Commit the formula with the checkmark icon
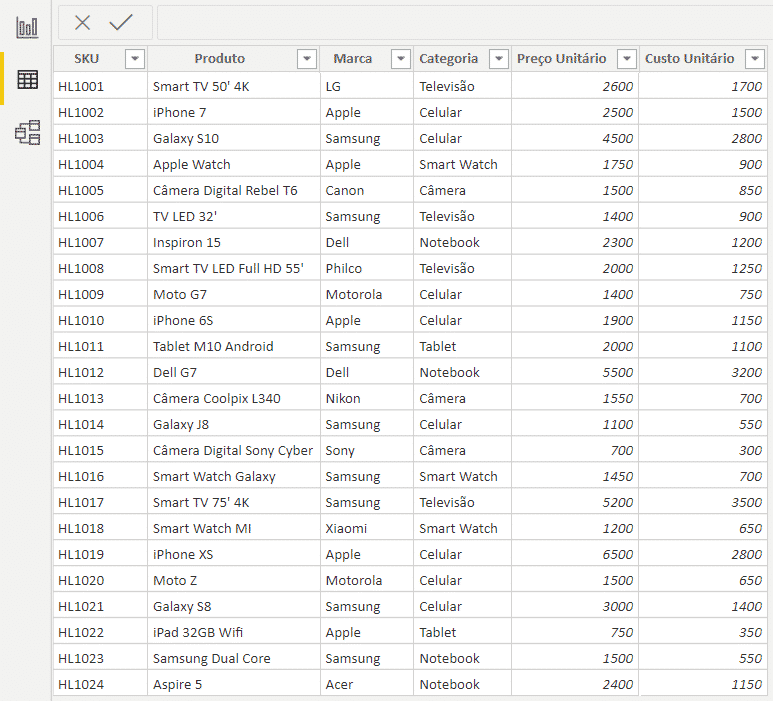This screenshot has height=701, width=773. [121, 22]
